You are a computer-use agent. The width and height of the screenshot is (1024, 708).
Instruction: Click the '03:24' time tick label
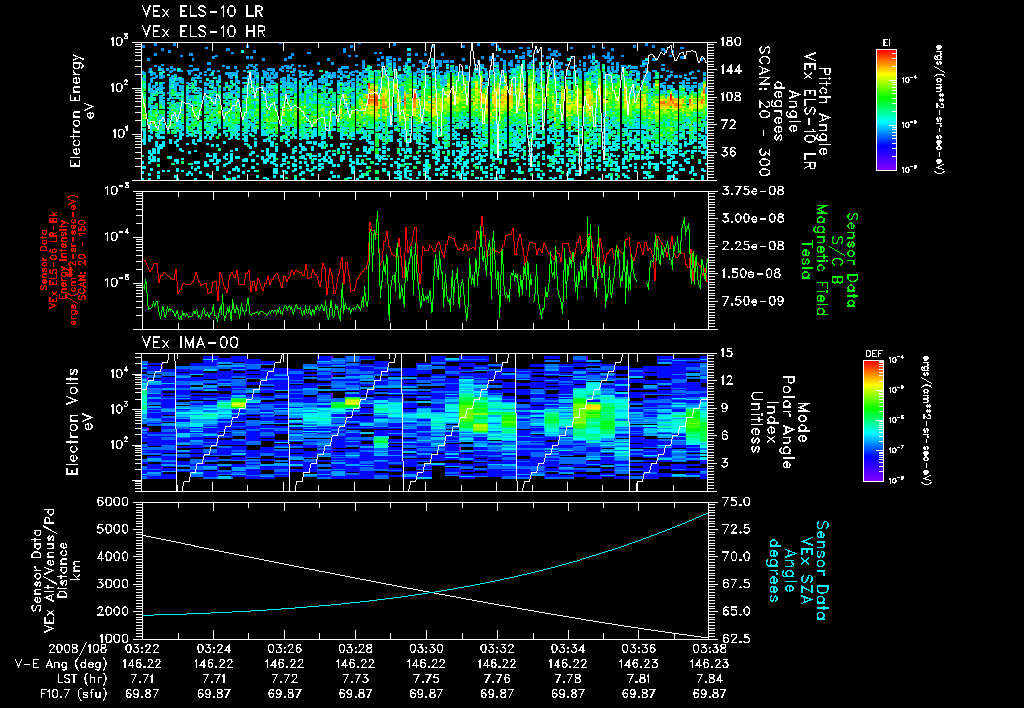coord(214,650)
